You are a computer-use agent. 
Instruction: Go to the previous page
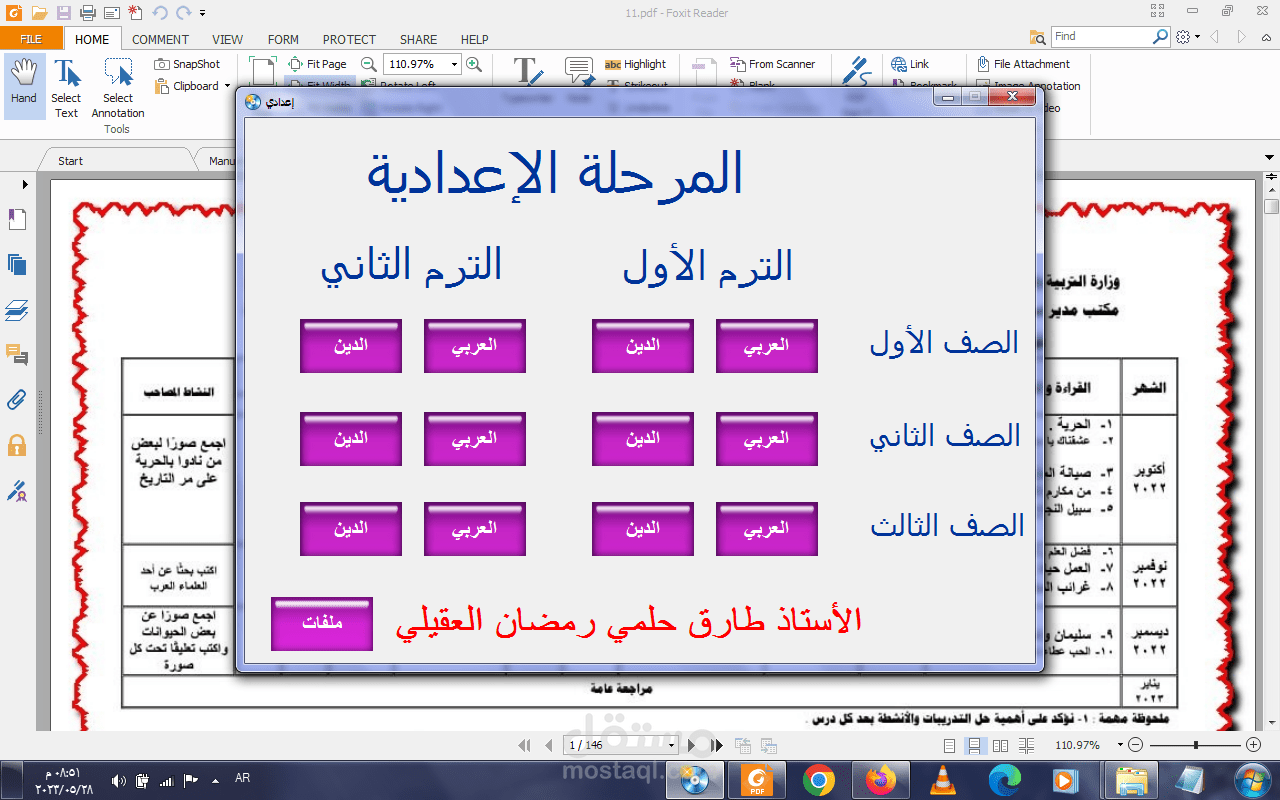tap(548, 745)
